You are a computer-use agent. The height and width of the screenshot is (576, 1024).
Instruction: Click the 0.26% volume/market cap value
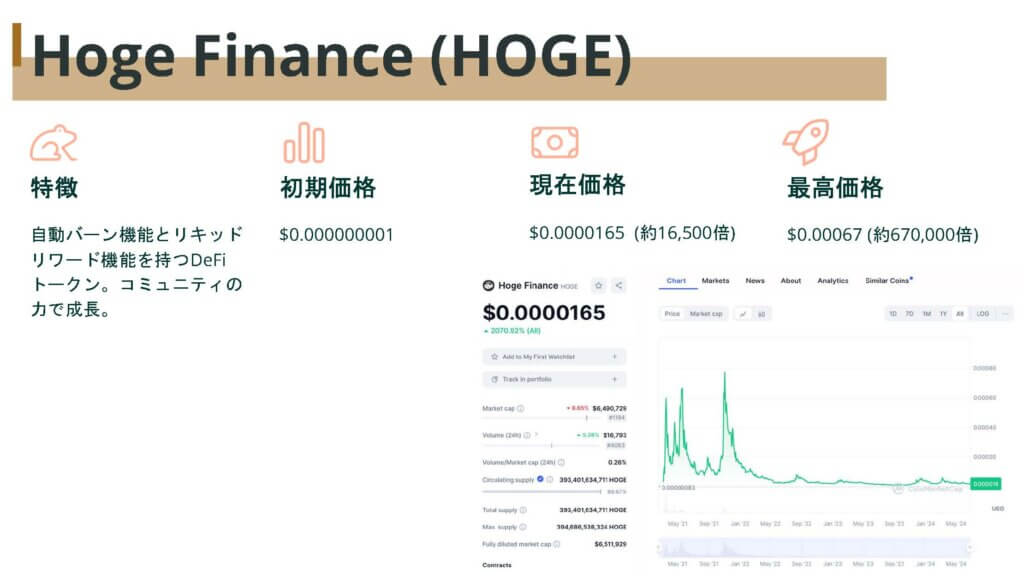(617, 462)
